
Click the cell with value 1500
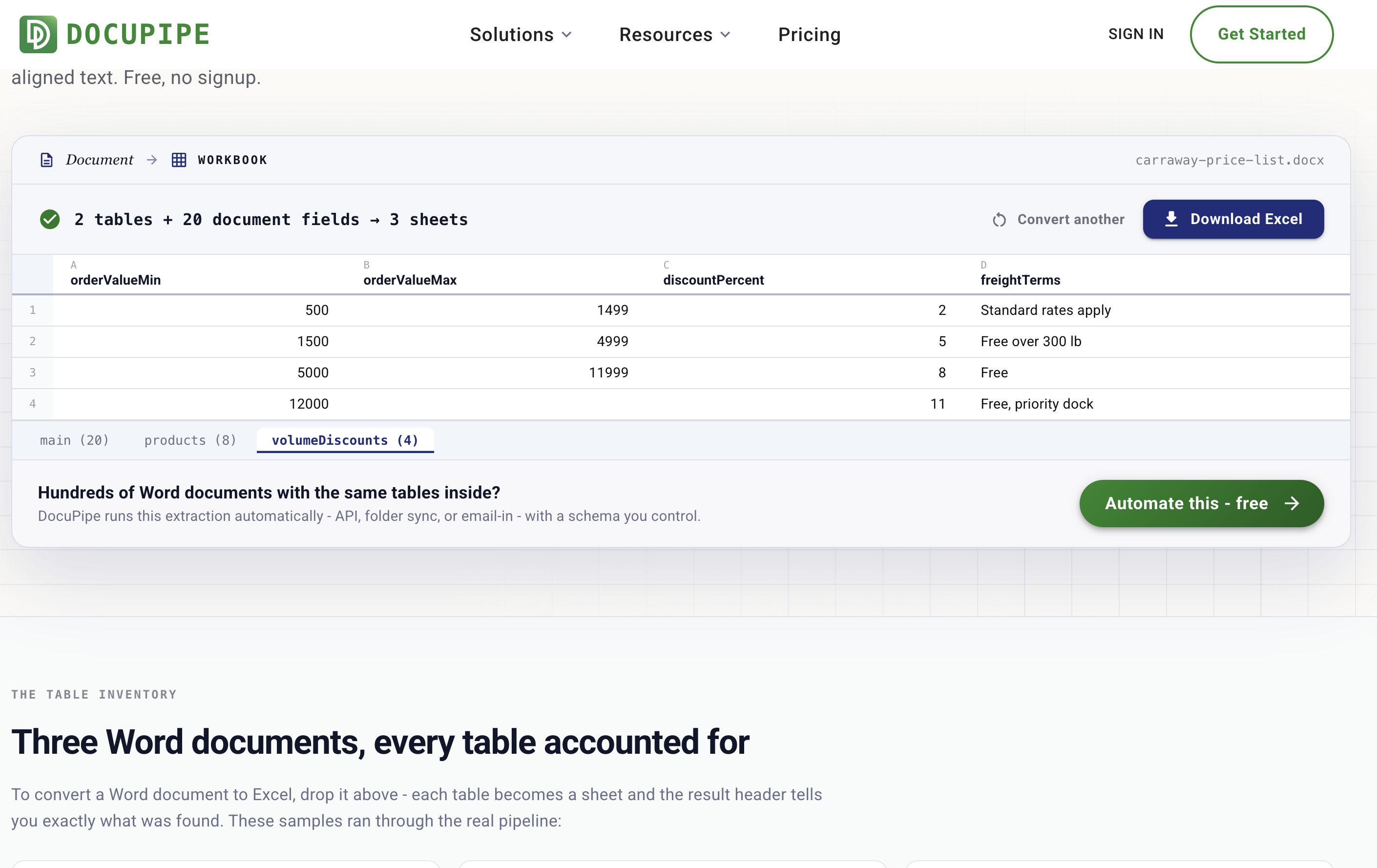pyautogui.click(x=200, y=341)
